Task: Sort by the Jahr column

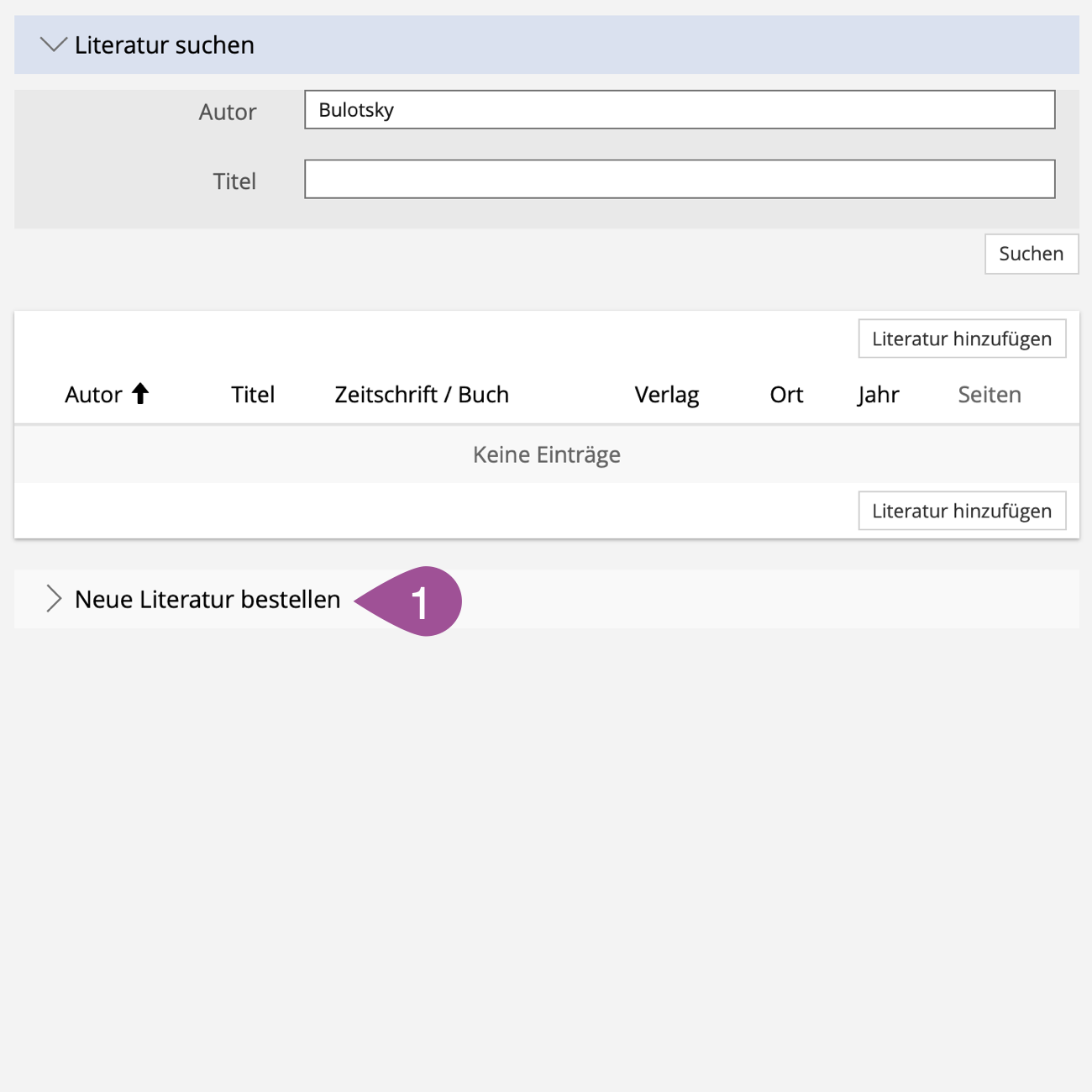Action: [x=878, y=395]
